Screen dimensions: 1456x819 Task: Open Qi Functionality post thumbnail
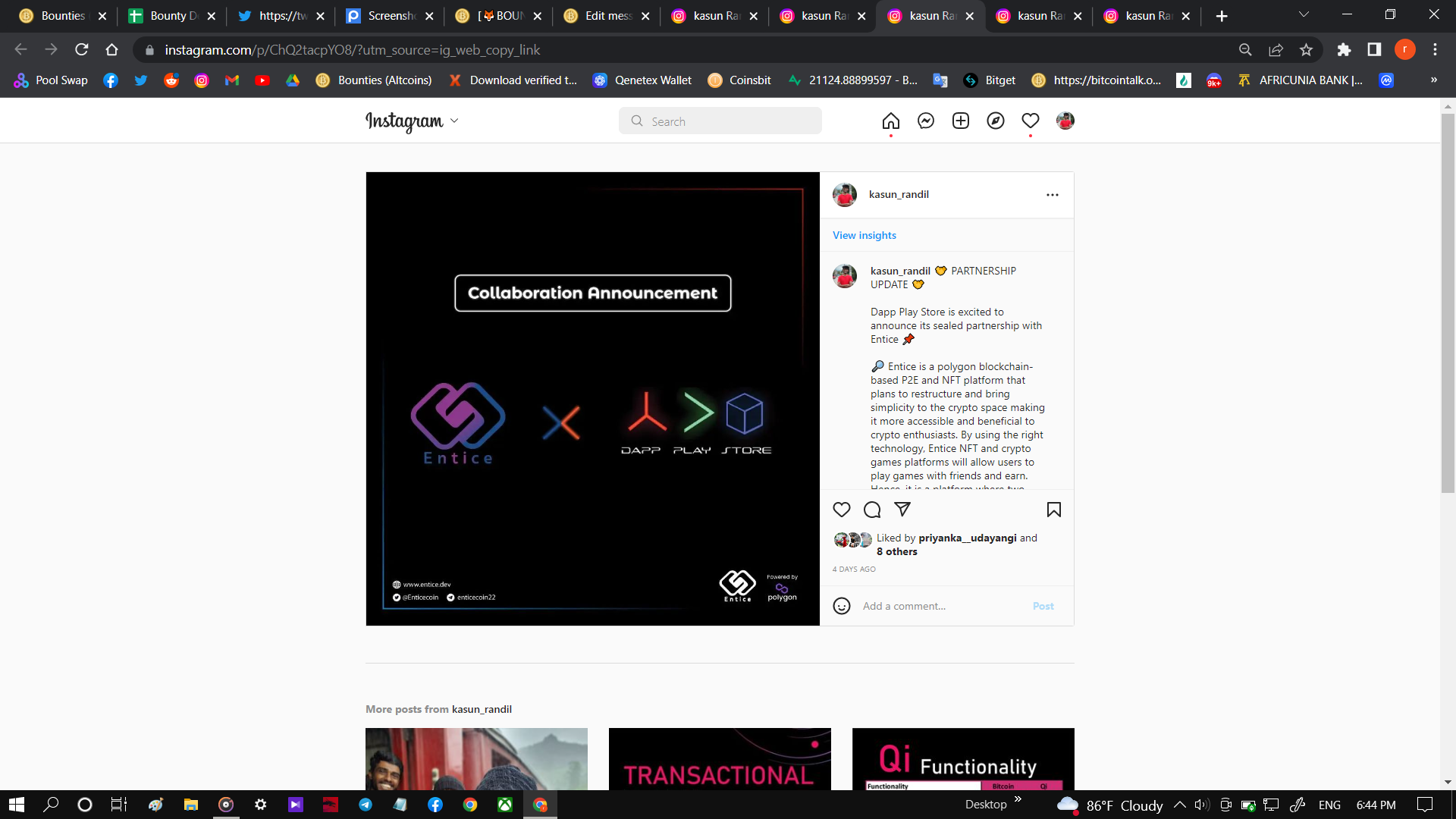963,759
